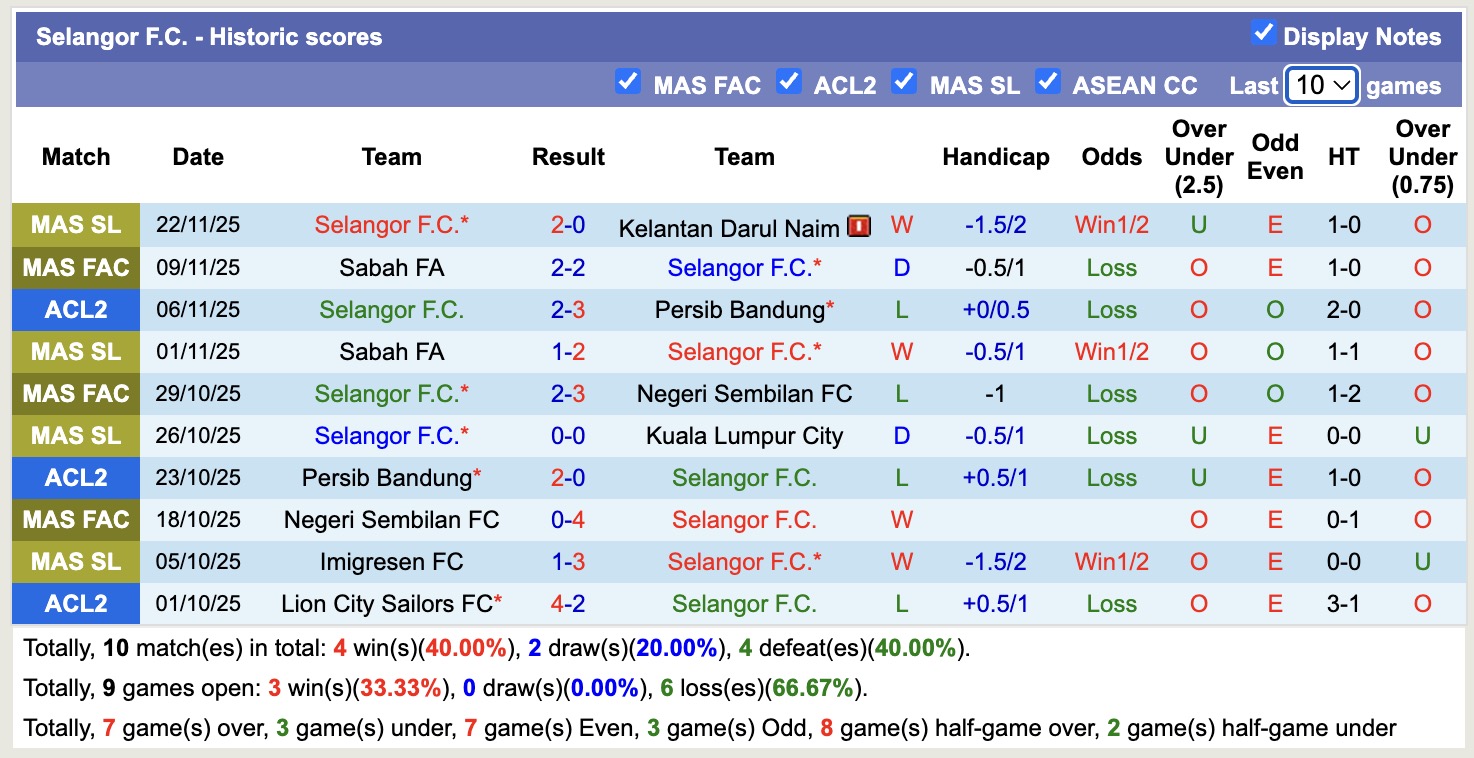Toggle the Display Notes checkbox

tap(1264, 34)
